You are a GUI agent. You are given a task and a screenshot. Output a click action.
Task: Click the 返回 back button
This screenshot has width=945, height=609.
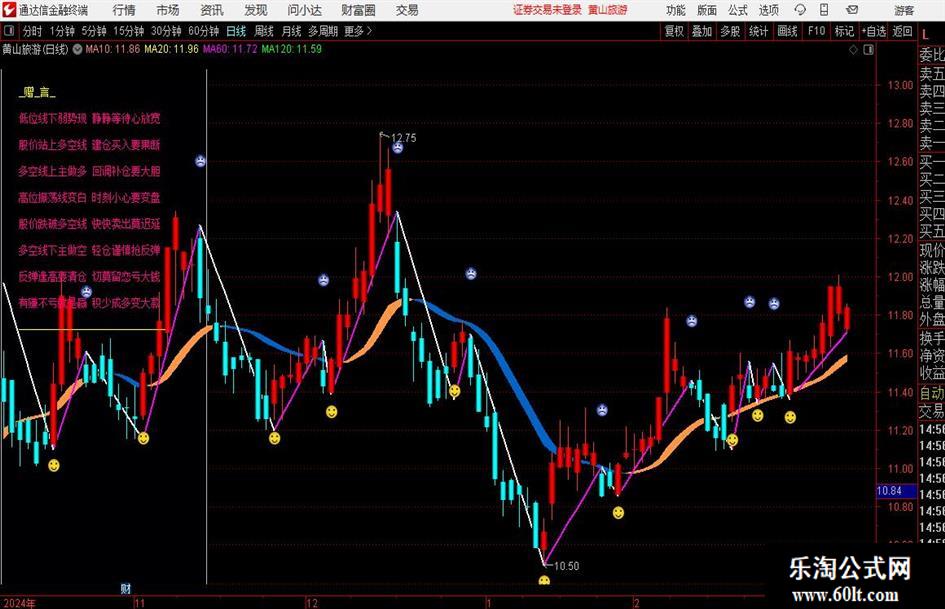(x=902, y=31)
